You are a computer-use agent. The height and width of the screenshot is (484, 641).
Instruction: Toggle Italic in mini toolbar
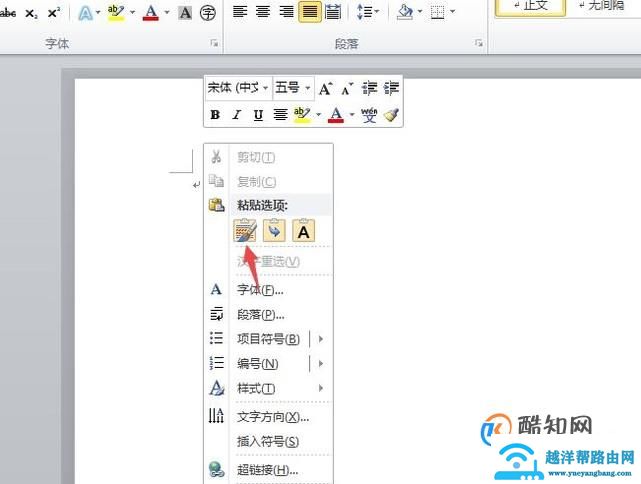236,115
